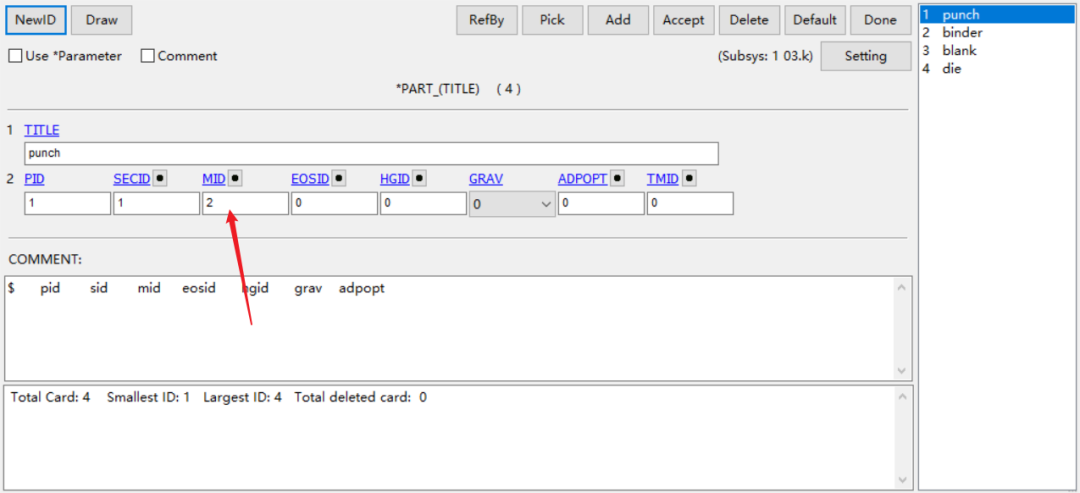
Task: Click the status log scroll up arrow
Action: (902, 396)
